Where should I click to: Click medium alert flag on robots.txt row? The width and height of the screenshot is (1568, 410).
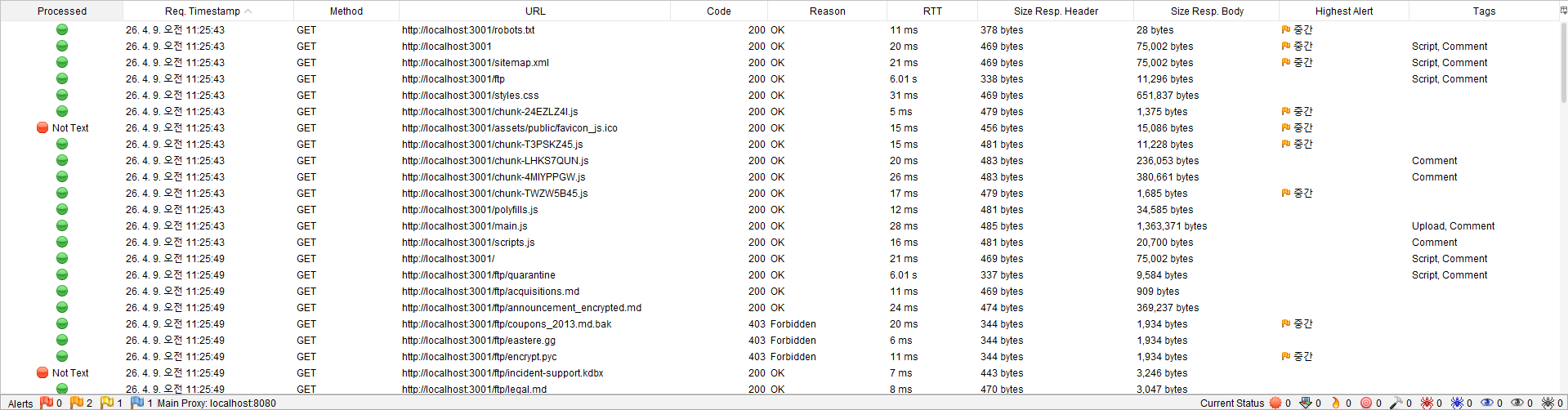click(x=1286, y=29)
